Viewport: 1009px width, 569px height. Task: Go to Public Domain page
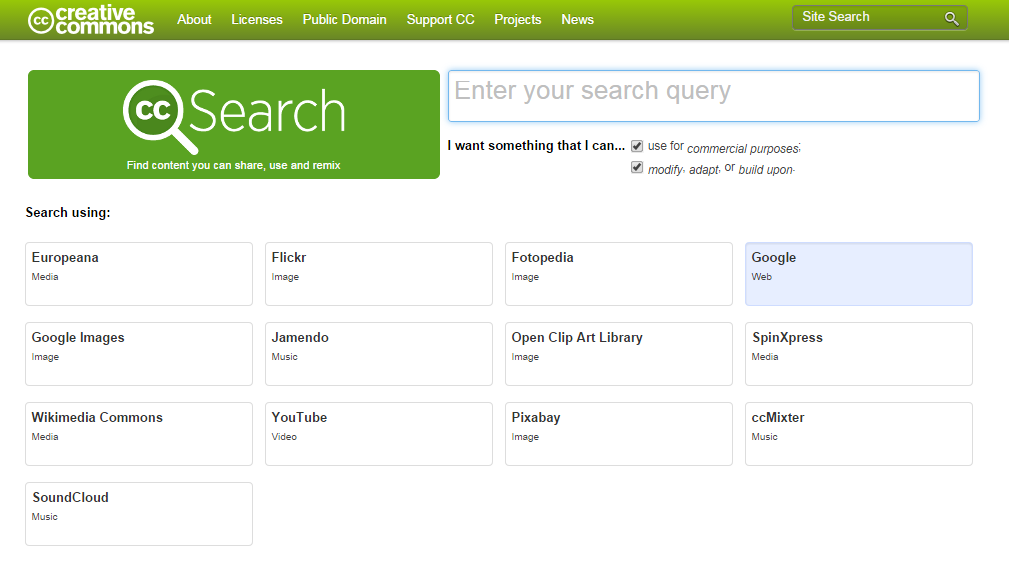[344, 19]
